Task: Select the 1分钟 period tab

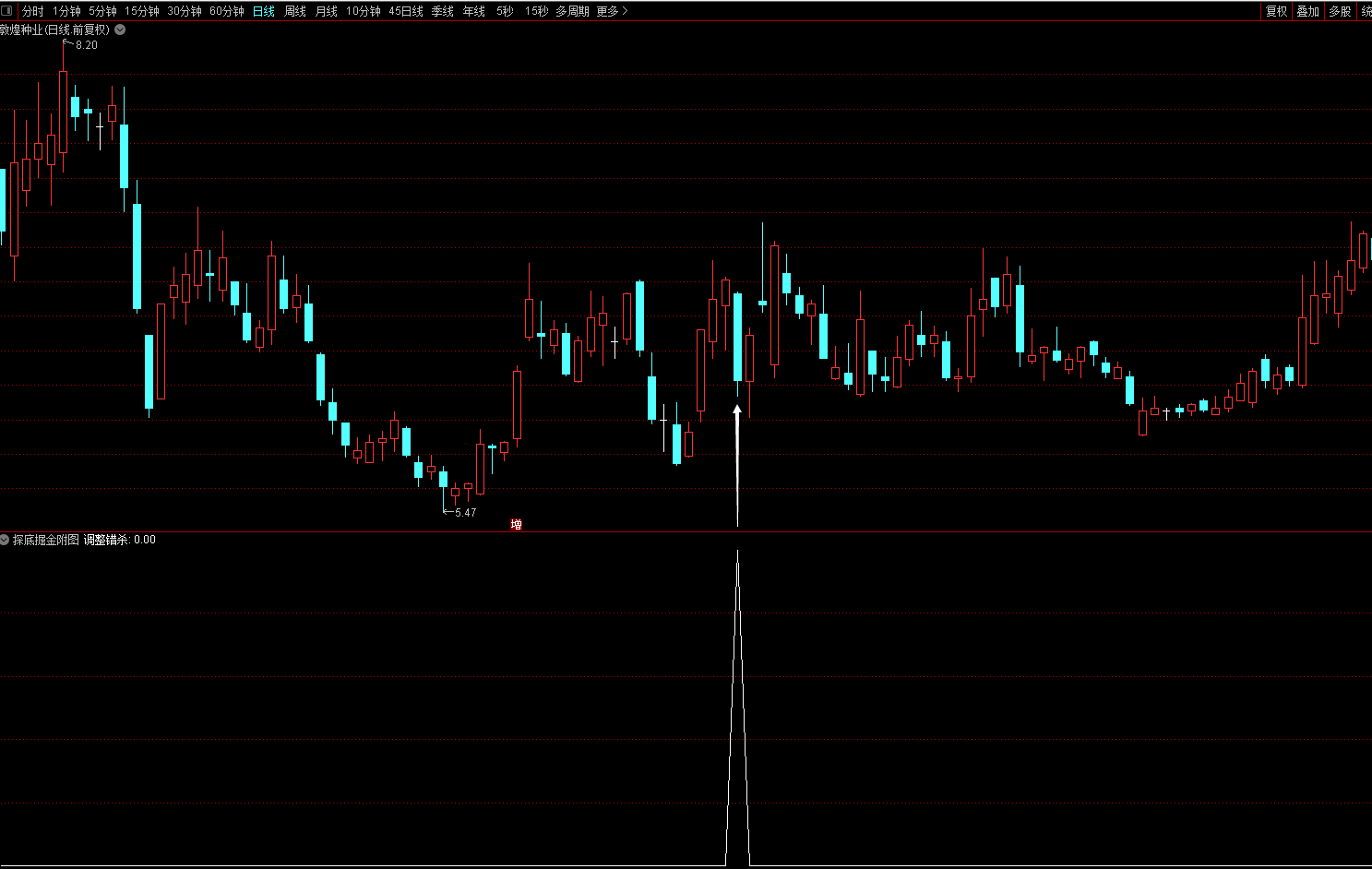Action: point(66,11)
